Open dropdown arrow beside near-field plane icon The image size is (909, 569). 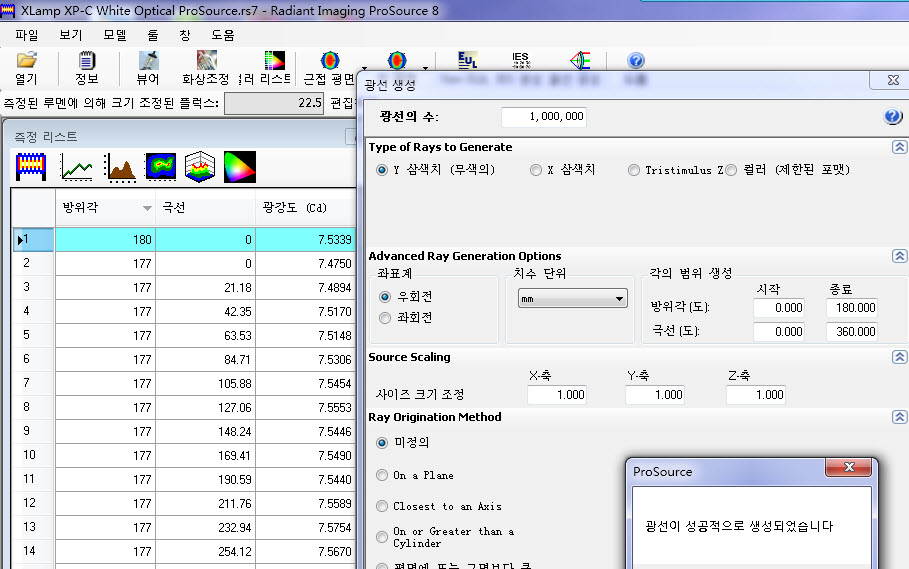tap(364, 68)
